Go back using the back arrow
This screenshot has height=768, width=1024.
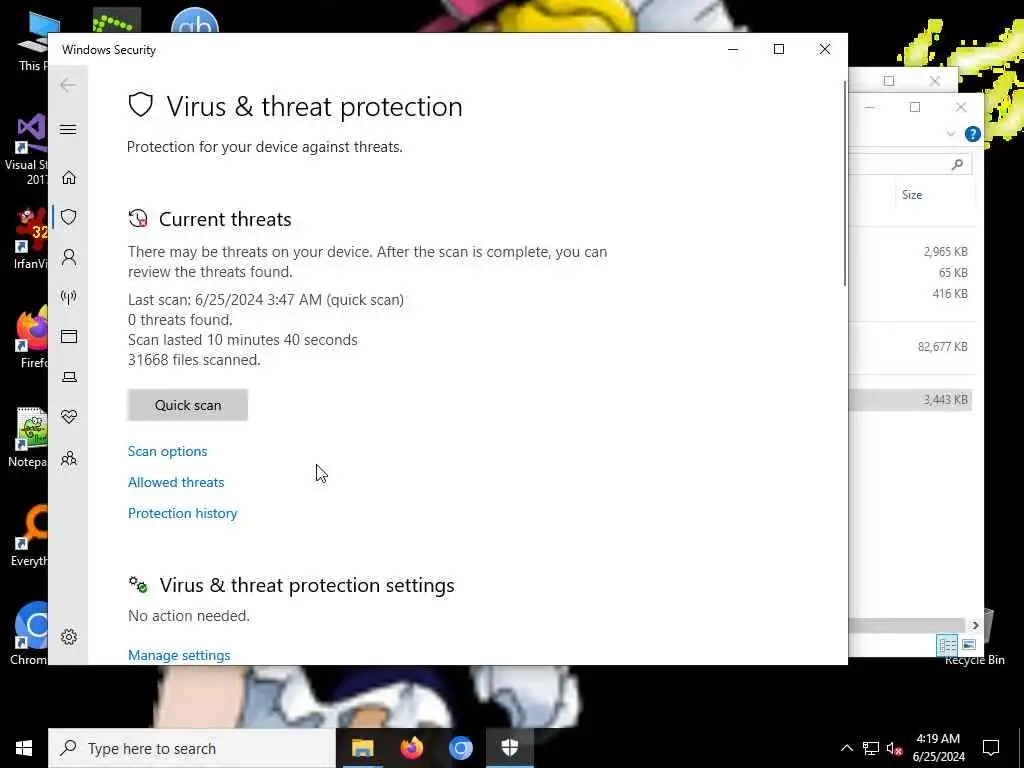click(x=68, y=85)
